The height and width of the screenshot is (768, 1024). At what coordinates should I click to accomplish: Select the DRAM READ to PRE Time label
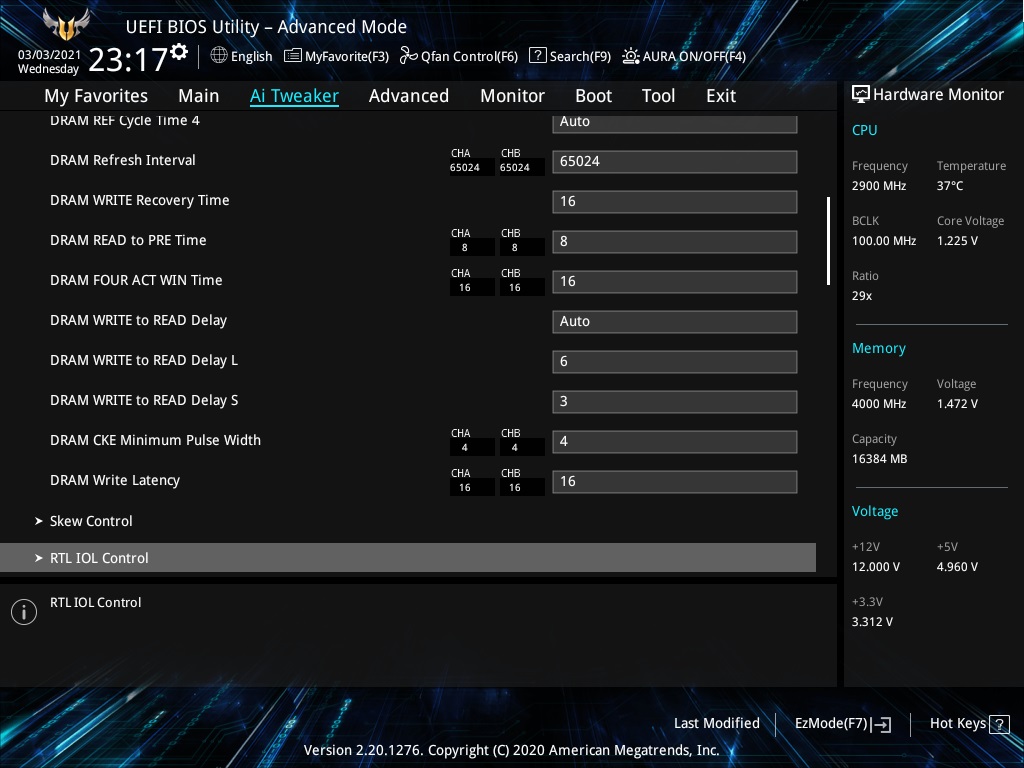tap(128, 240)
